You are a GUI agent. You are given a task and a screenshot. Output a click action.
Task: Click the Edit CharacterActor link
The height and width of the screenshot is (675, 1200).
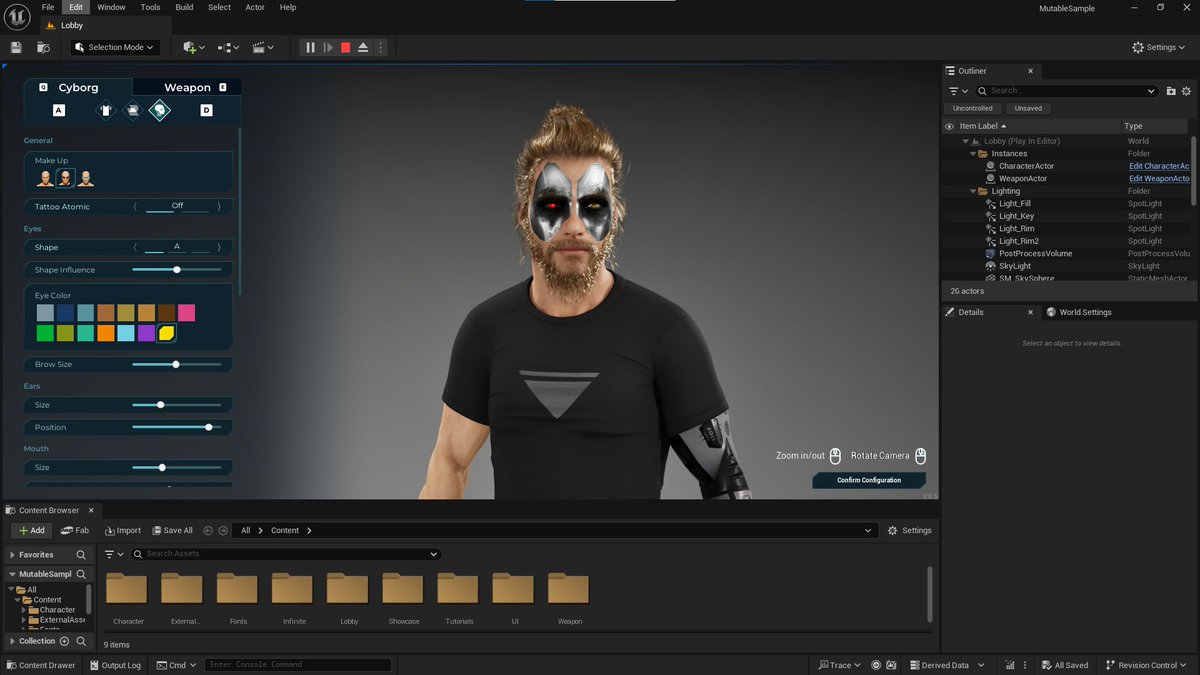click(1159, 166)
